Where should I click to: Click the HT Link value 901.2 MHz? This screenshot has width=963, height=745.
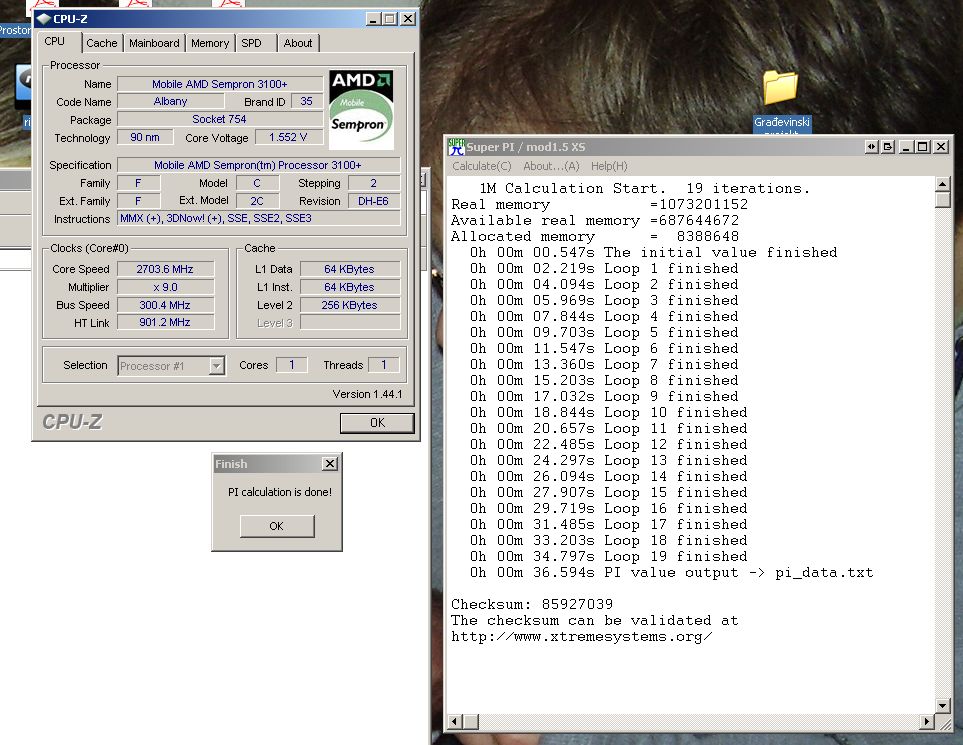tap(165, 322)
